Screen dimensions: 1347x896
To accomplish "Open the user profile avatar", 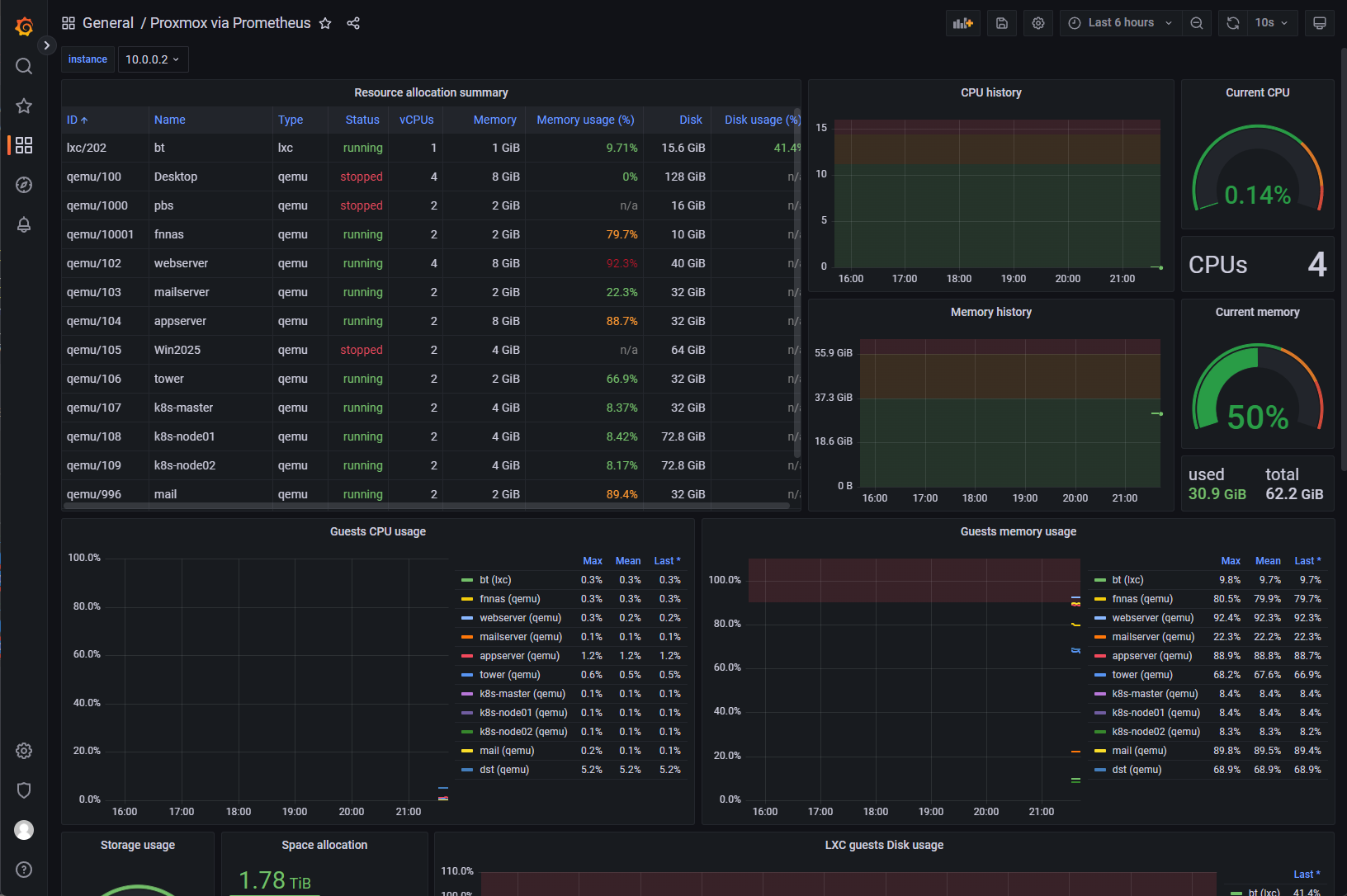I will pyautogui.click(x=24, y=830).
